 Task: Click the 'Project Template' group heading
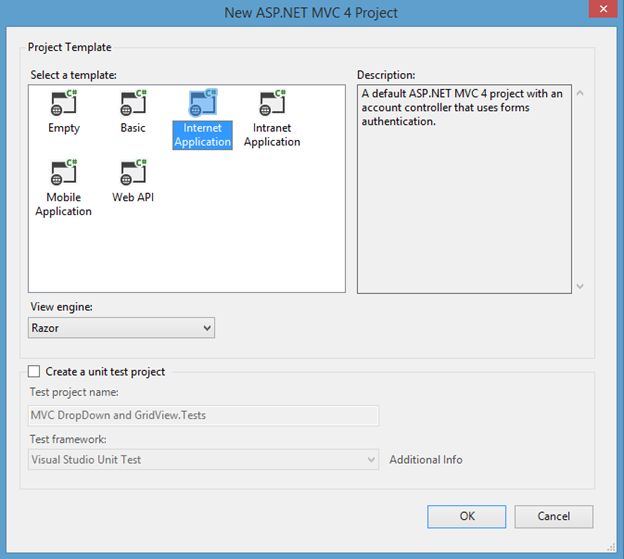pyautogui.click(x=70, y=47)
